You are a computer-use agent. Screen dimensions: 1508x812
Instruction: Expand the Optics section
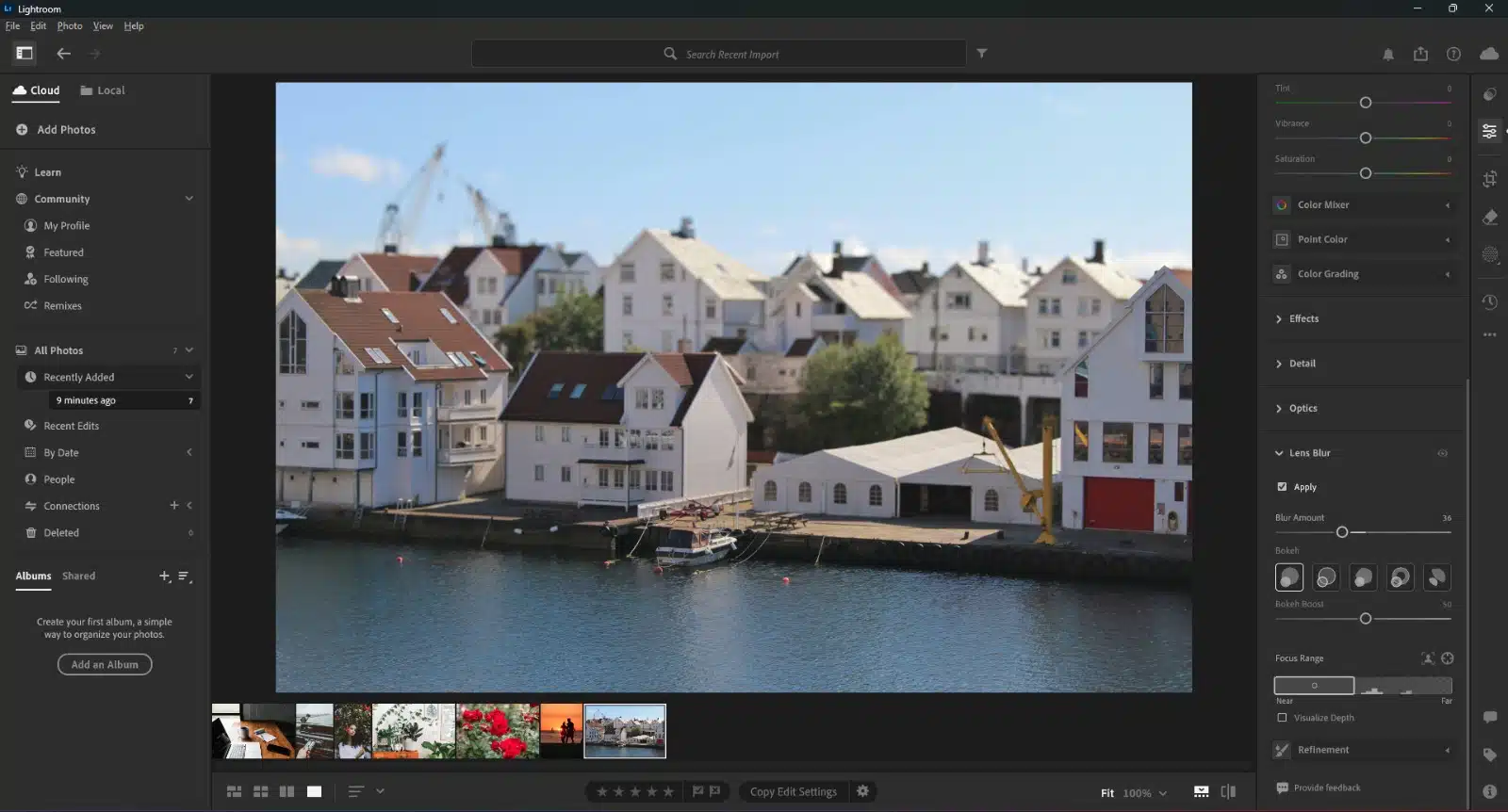point(1303,409)
